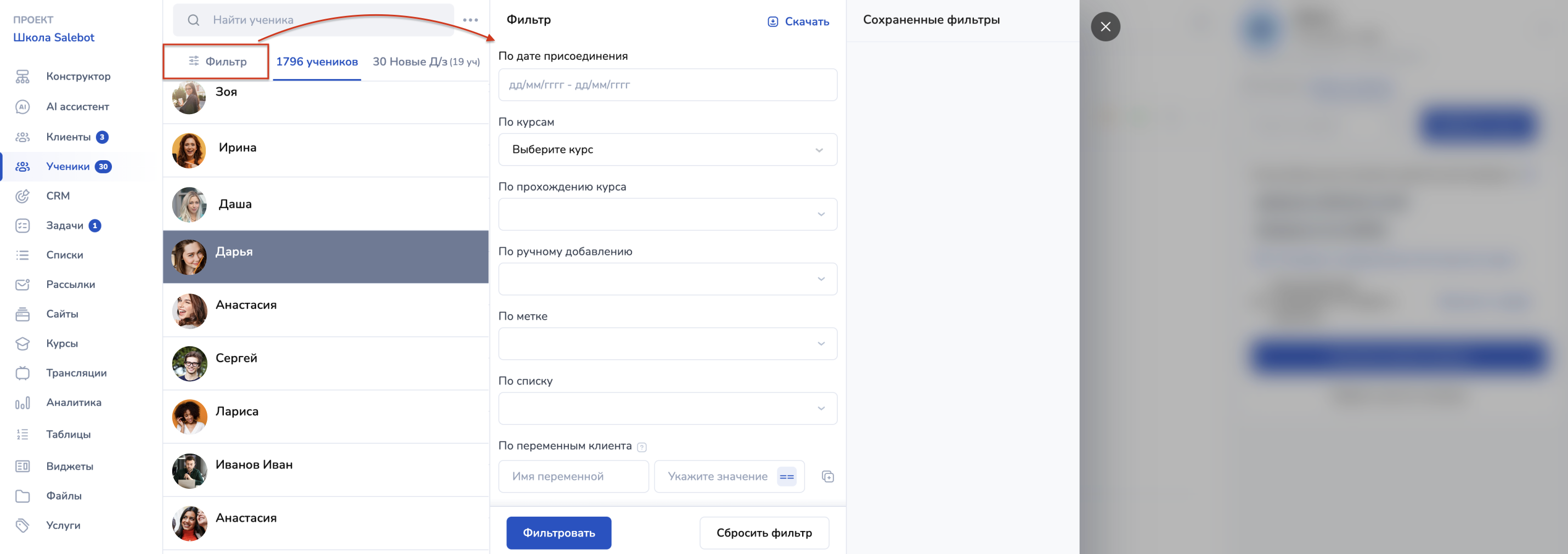
Task: Switch to the 30 Новые Д/з tab
Action: (x=426, y=62)
